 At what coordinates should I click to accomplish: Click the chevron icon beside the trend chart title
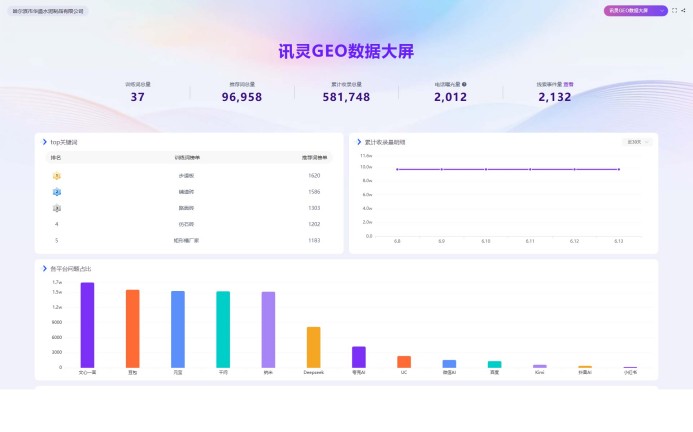pyautogui.click(x=359, y=142)
